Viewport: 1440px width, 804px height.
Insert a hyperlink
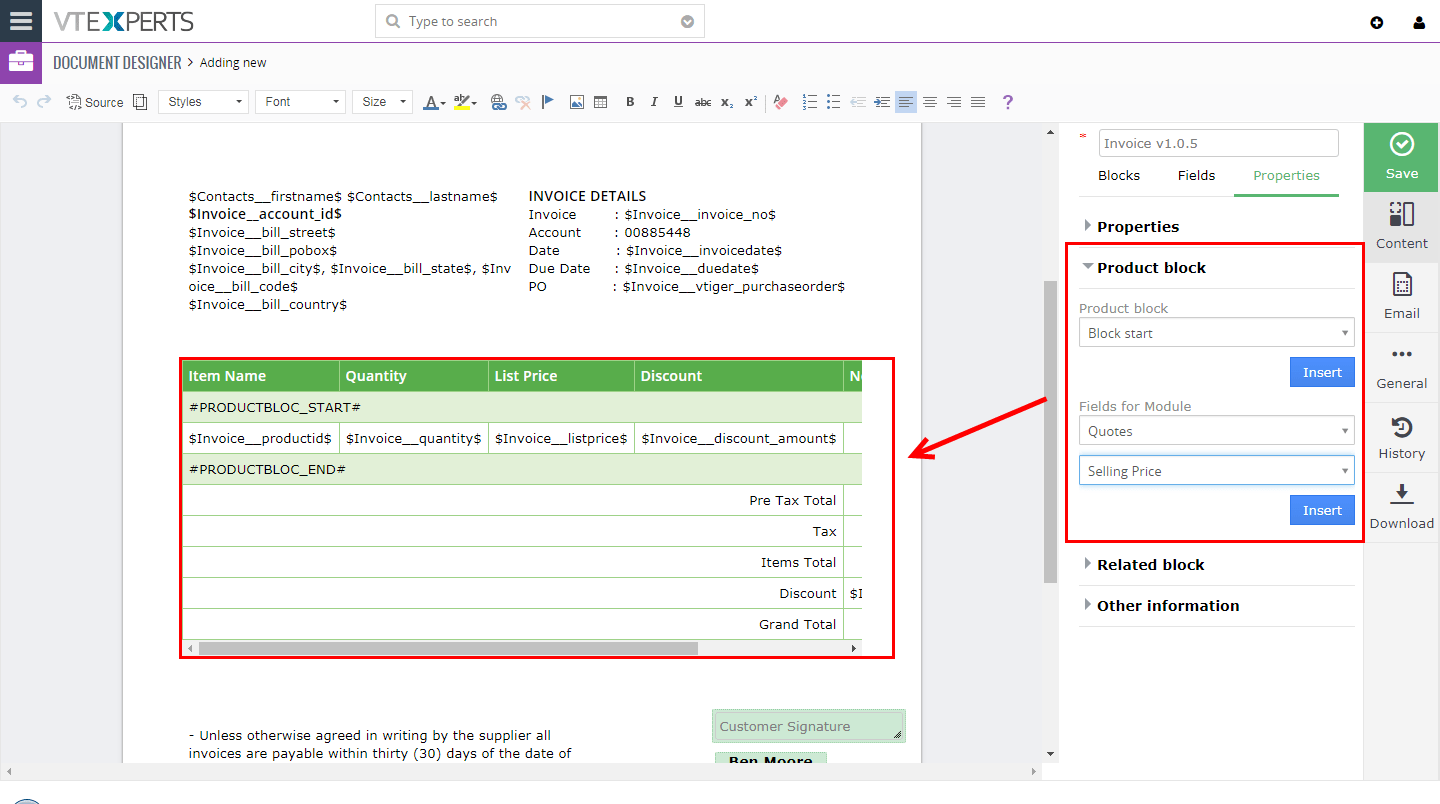[x=498, y=101]
